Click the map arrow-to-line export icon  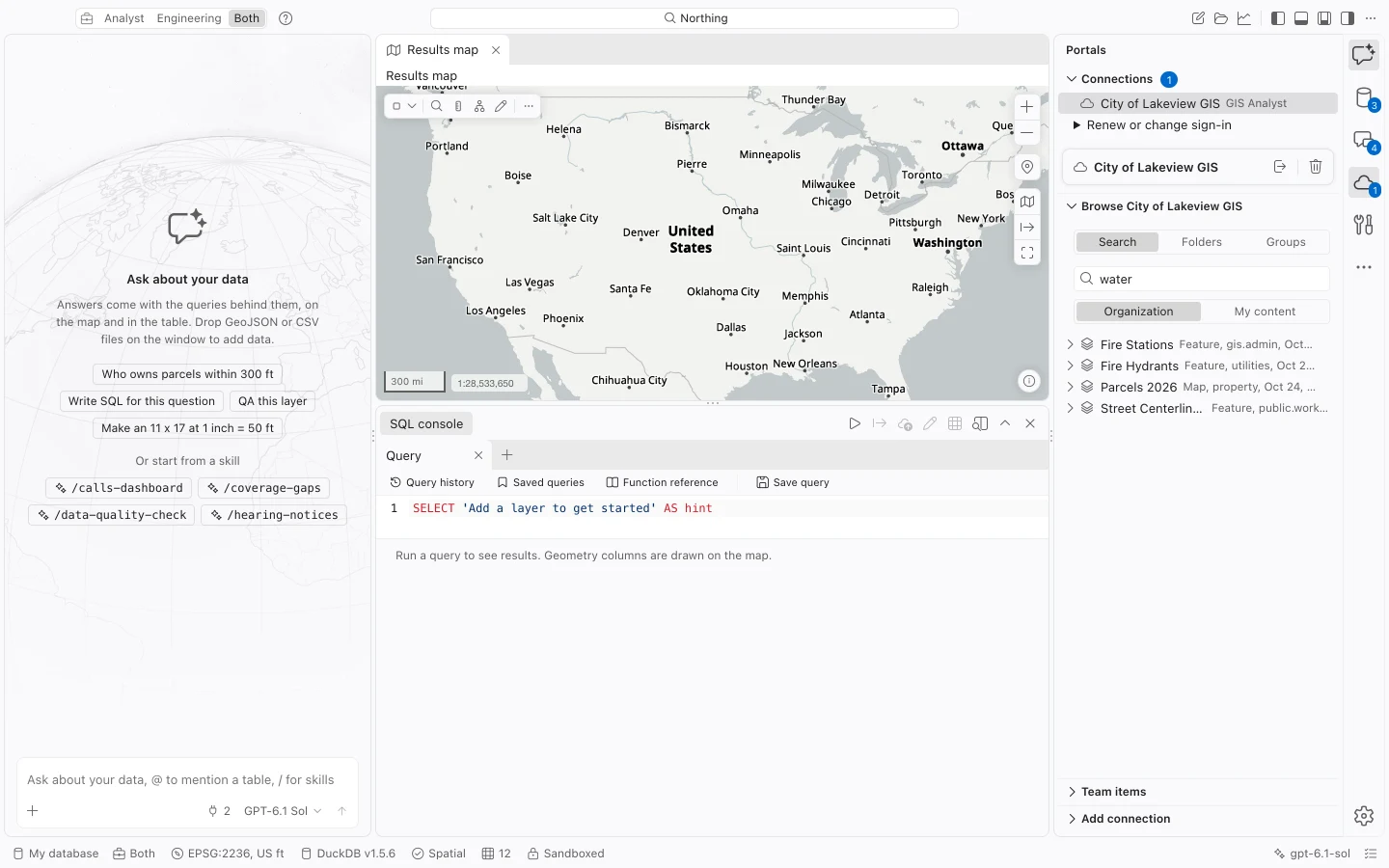pyautogui.click(x=1027, y=228)
